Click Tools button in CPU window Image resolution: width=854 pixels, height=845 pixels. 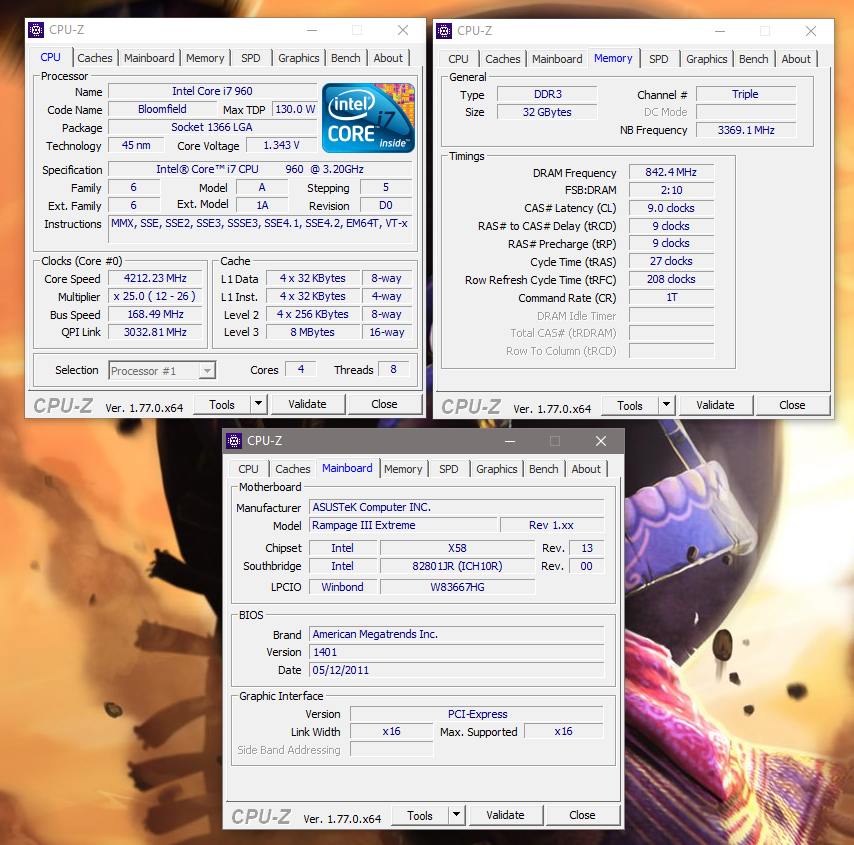[222, 404]
